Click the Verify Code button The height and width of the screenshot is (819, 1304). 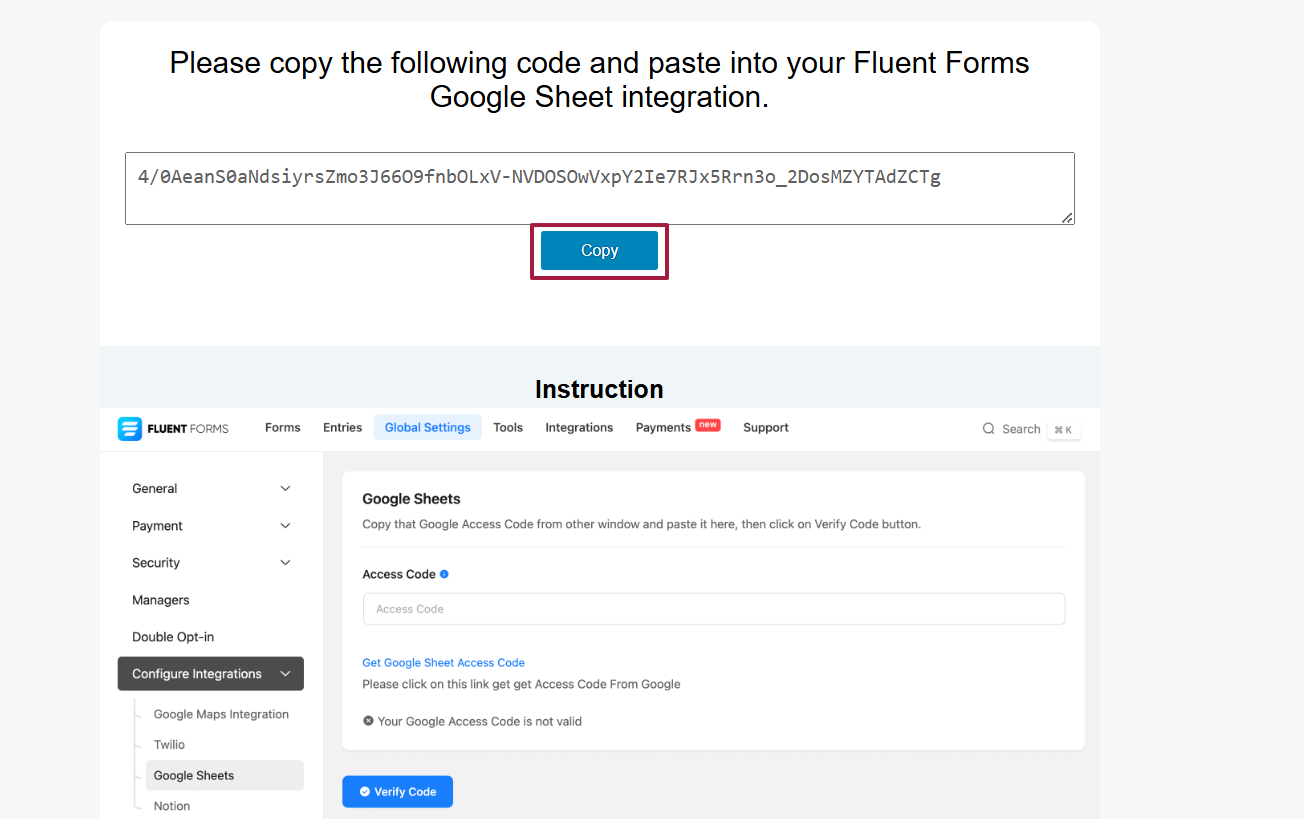[x=397, y=792]
